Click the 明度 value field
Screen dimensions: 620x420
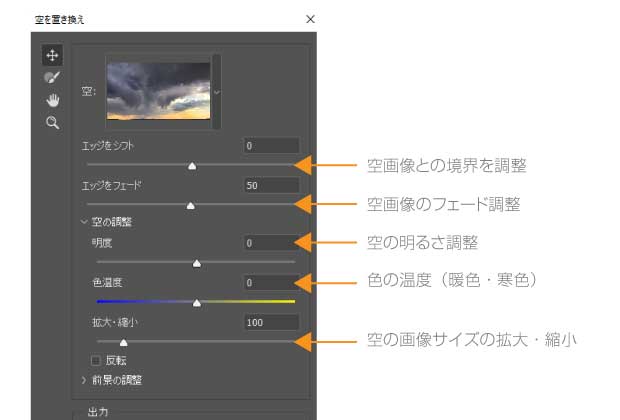[271, 243]
